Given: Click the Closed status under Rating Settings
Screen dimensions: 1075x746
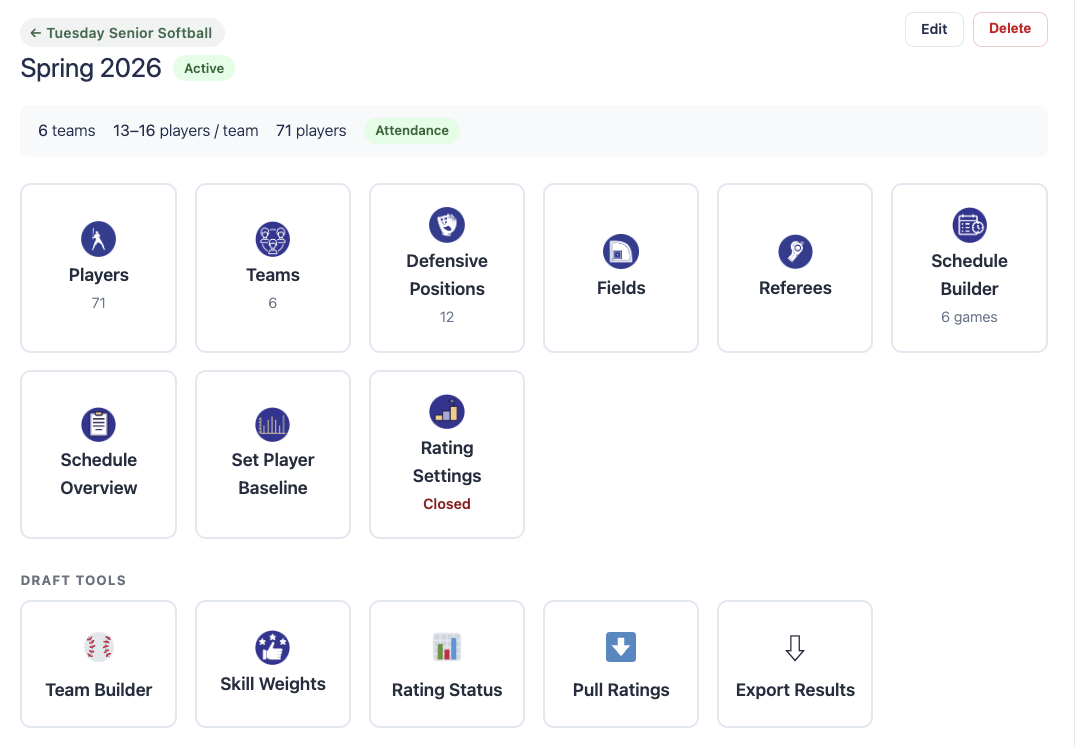Looking at the screenshot, I should (x=446, y=504).
